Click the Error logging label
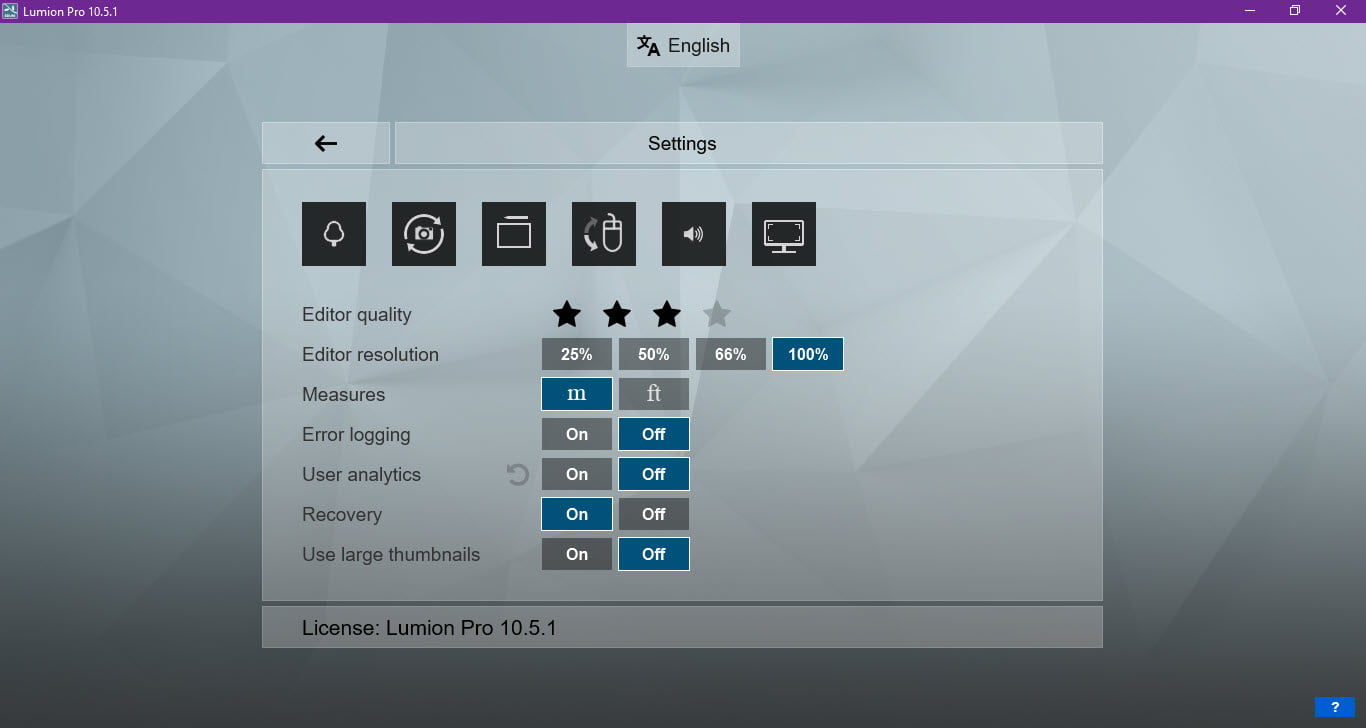 356,434
